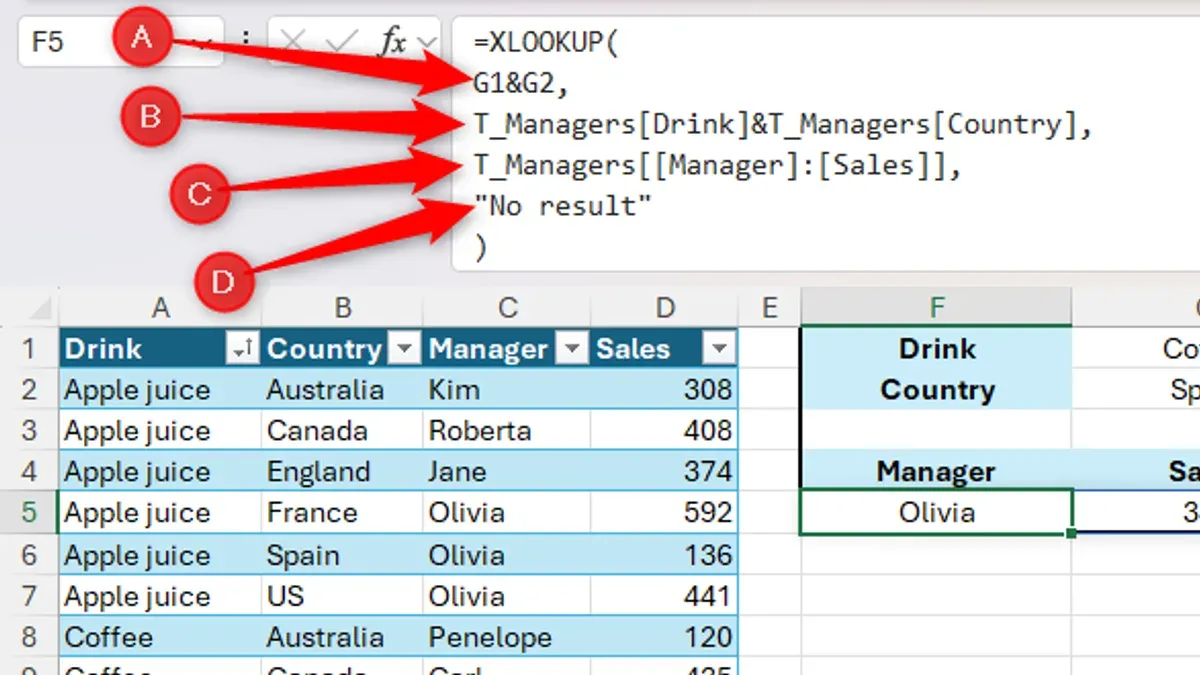This screenshot has width=1200, height=675.
Task: Select row 3 header
Action: (29, 431)
